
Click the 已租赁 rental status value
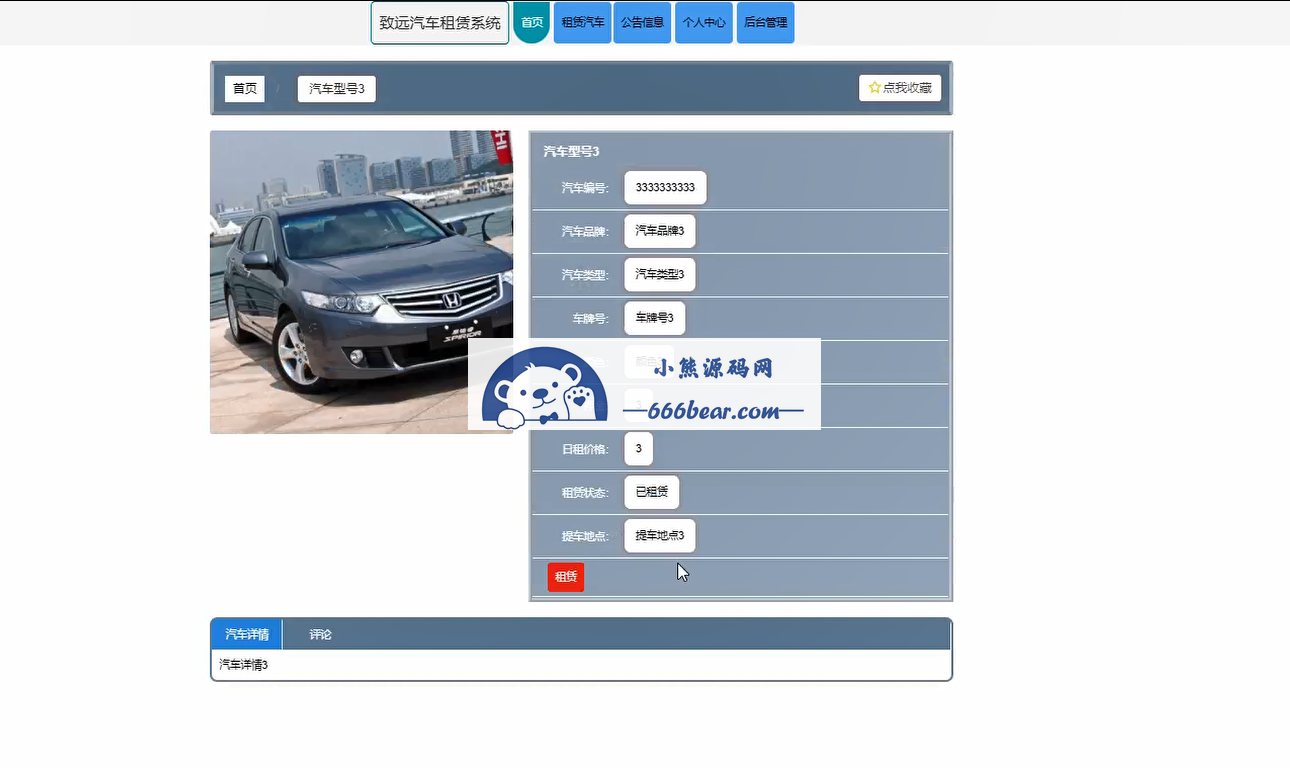click(652, 492)
